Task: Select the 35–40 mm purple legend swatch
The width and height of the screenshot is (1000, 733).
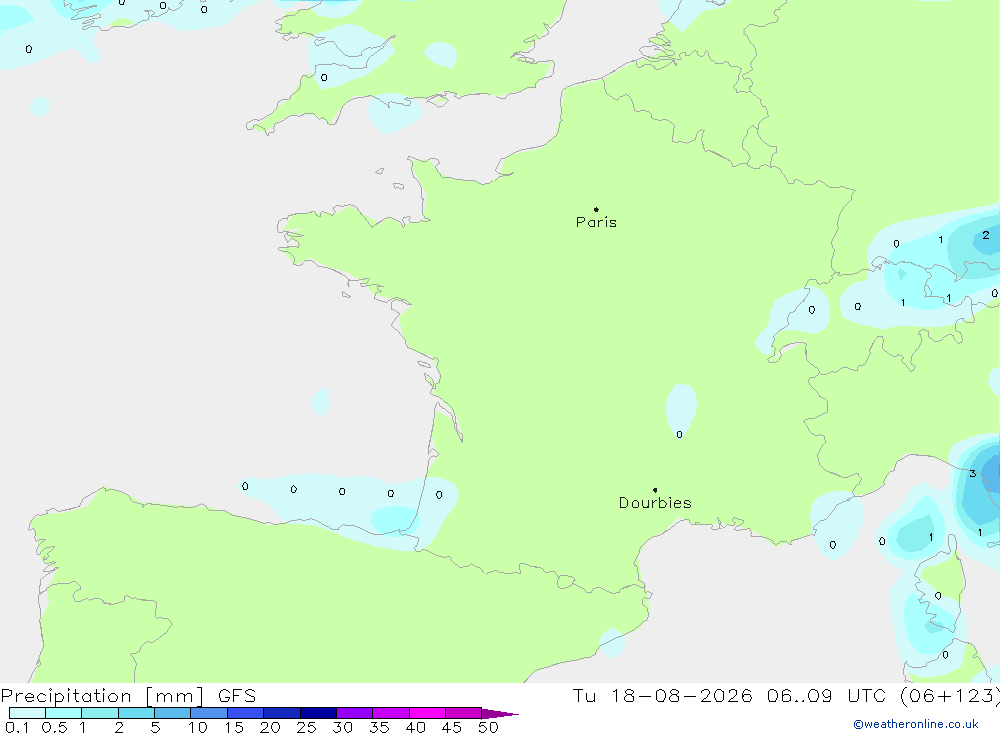Action: [x=391, y=713]
